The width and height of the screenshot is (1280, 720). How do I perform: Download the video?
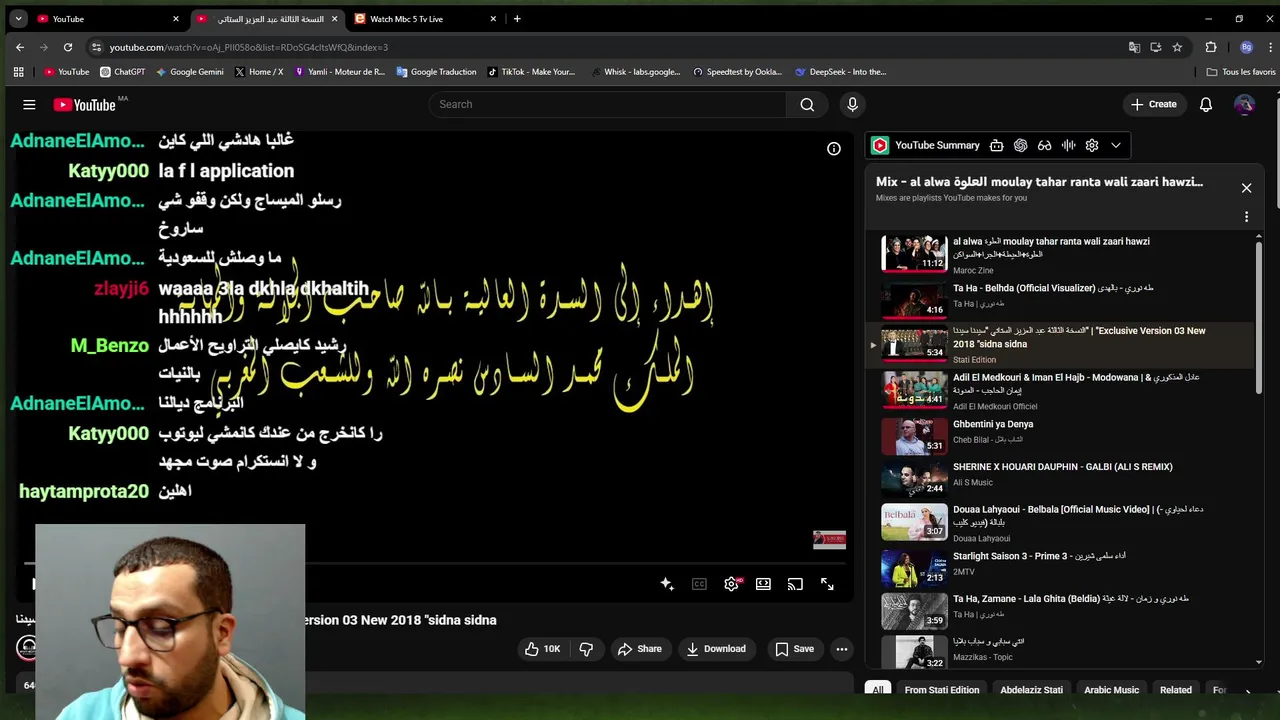click(716, 649)
